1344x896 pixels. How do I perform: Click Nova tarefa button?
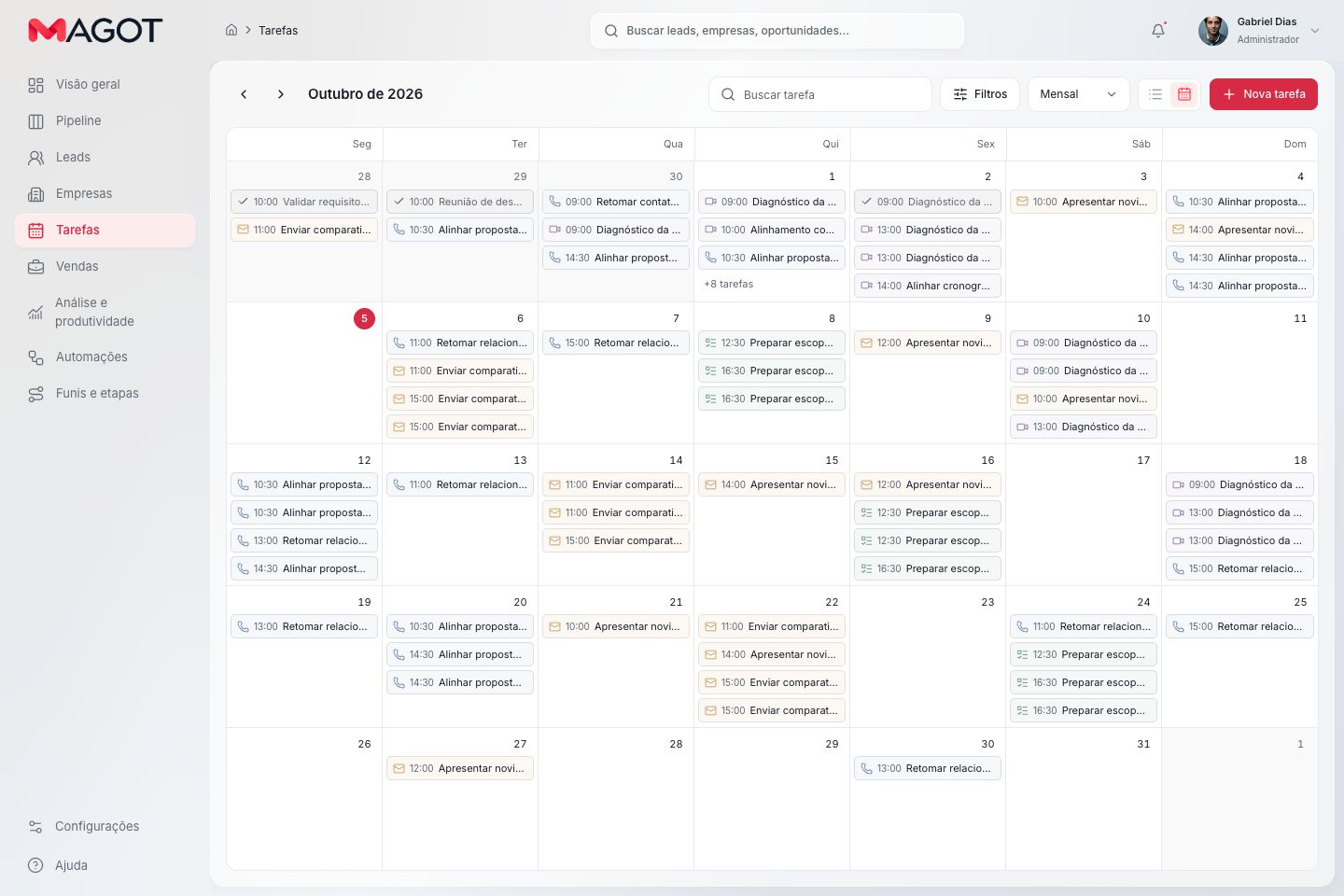tap(1264, 94)
